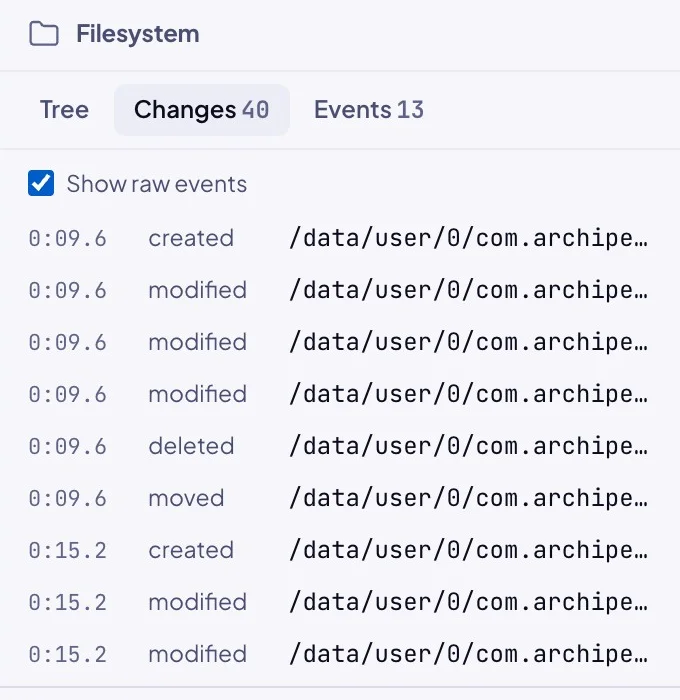
Task: Click the path in the deleted row
Action: (468, 446)
